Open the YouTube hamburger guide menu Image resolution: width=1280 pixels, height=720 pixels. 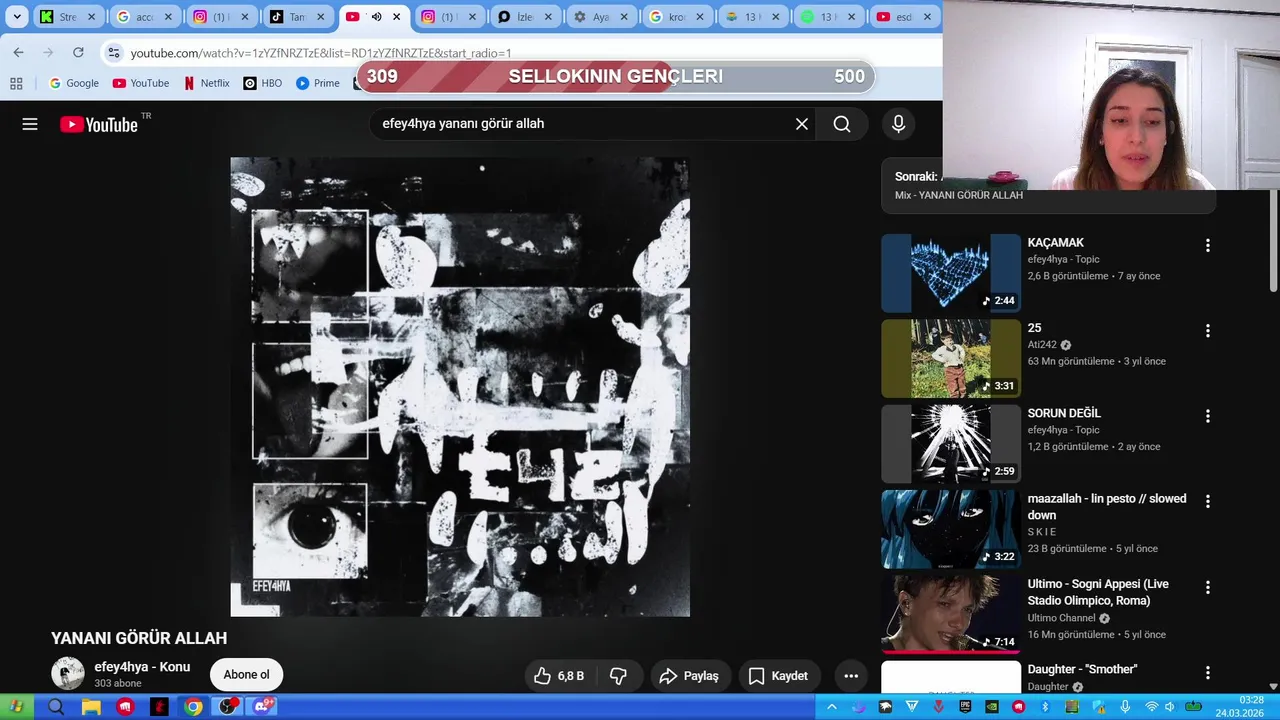[30, 124]
